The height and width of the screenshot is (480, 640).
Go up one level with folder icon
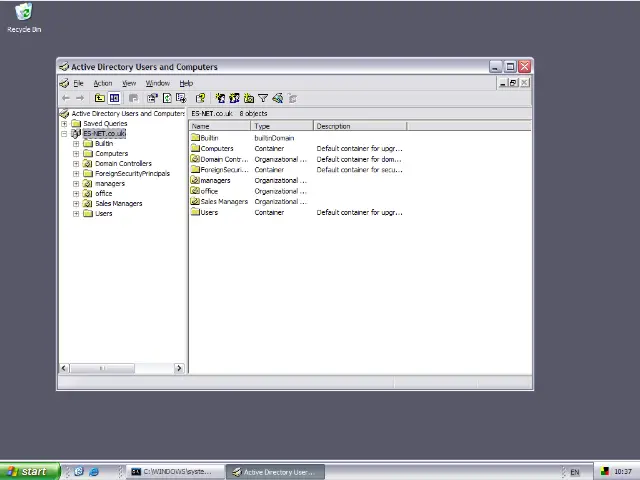[x=100, y=98]
